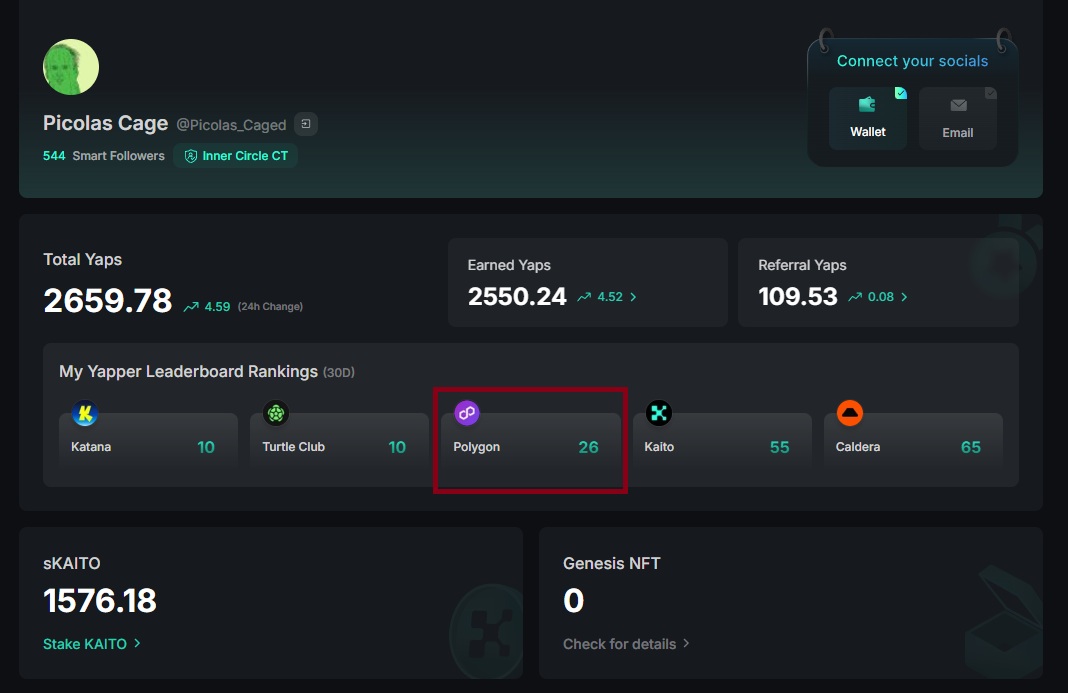Screen dimensions: 1068x693
Task: Click the Inner Circle CT shield icon
Action: tap(191, 156)
